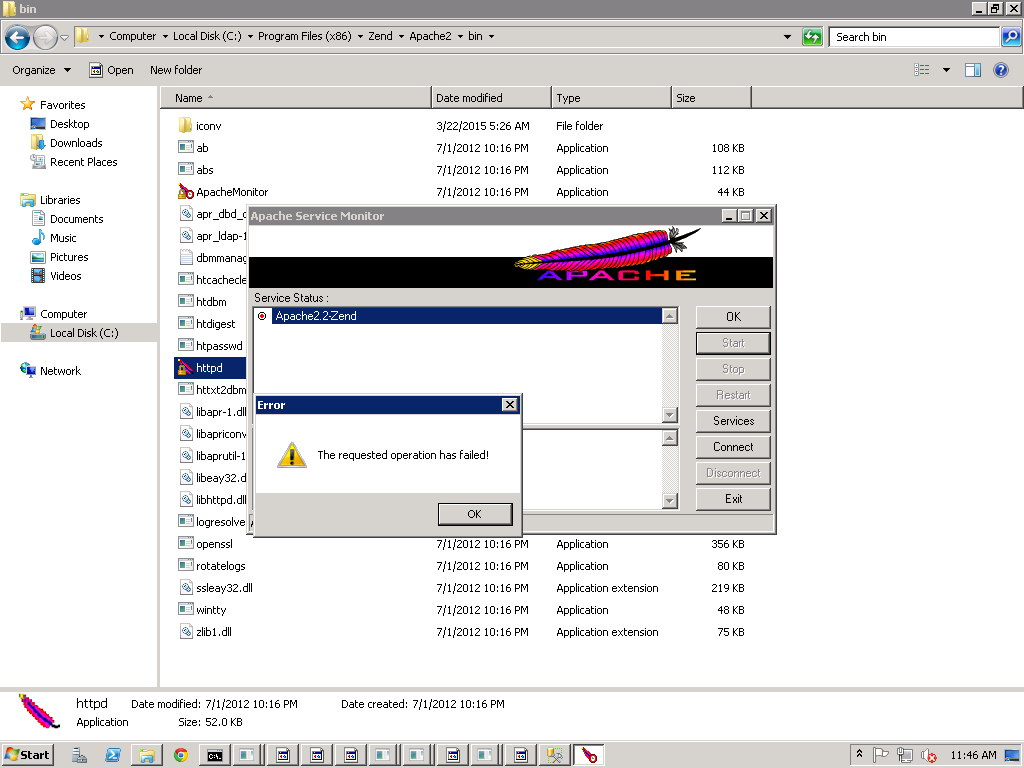Click the Exit button in Apache Monitor
1024x768 pixels.
click(x=733, y=499)
